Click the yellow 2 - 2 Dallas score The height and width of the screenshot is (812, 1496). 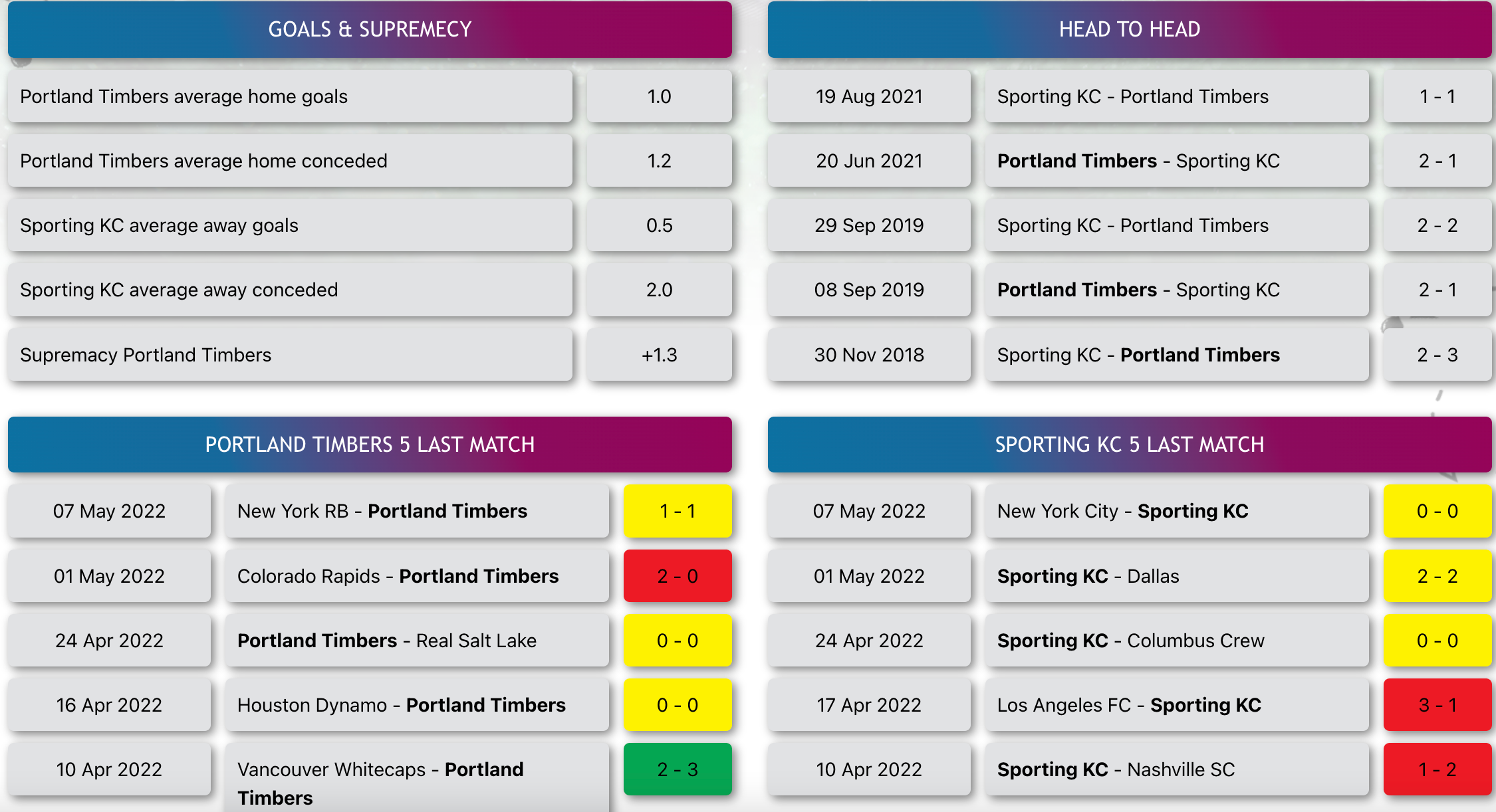pos(1437,575)
